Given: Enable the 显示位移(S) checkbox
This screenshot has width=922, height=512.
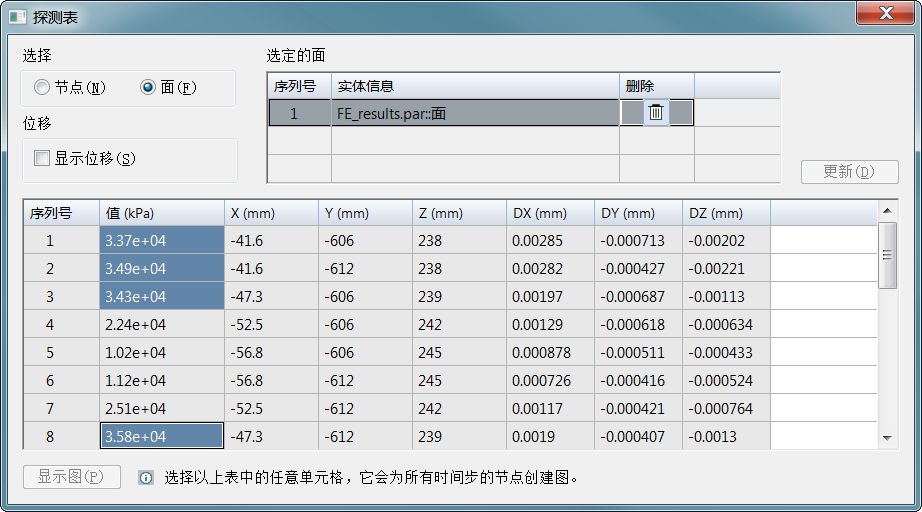Looking at the screenshot, I should pyautogui.click(x=42, y=158).
